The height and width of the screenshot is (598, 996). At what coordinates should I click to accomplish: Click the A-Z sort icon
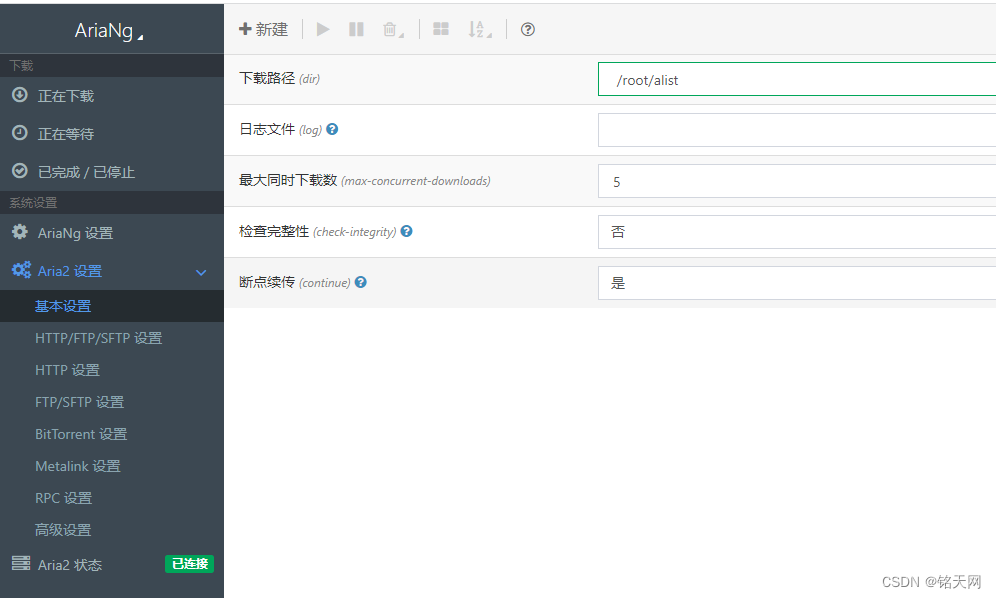coord(477,29)
